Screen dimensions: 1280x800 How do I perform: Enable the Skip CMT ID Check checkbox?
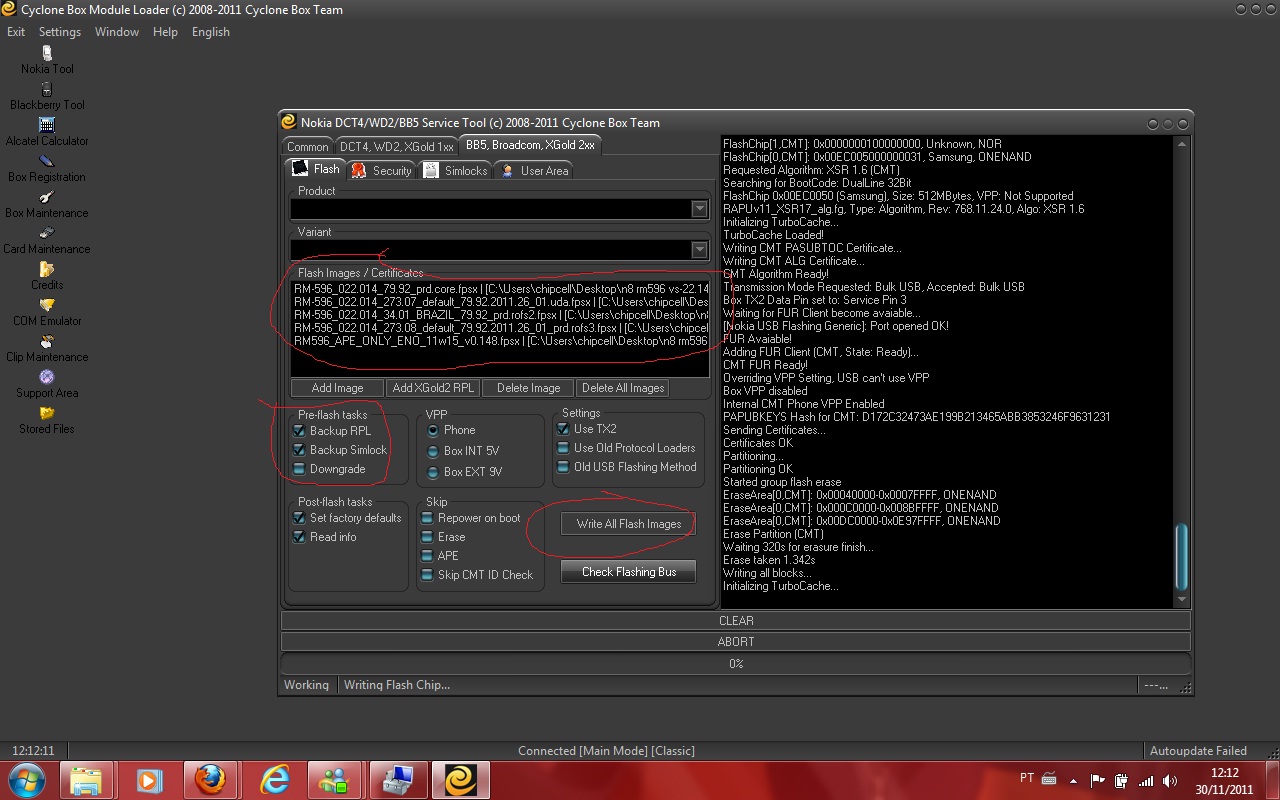(x=427, y=575)
